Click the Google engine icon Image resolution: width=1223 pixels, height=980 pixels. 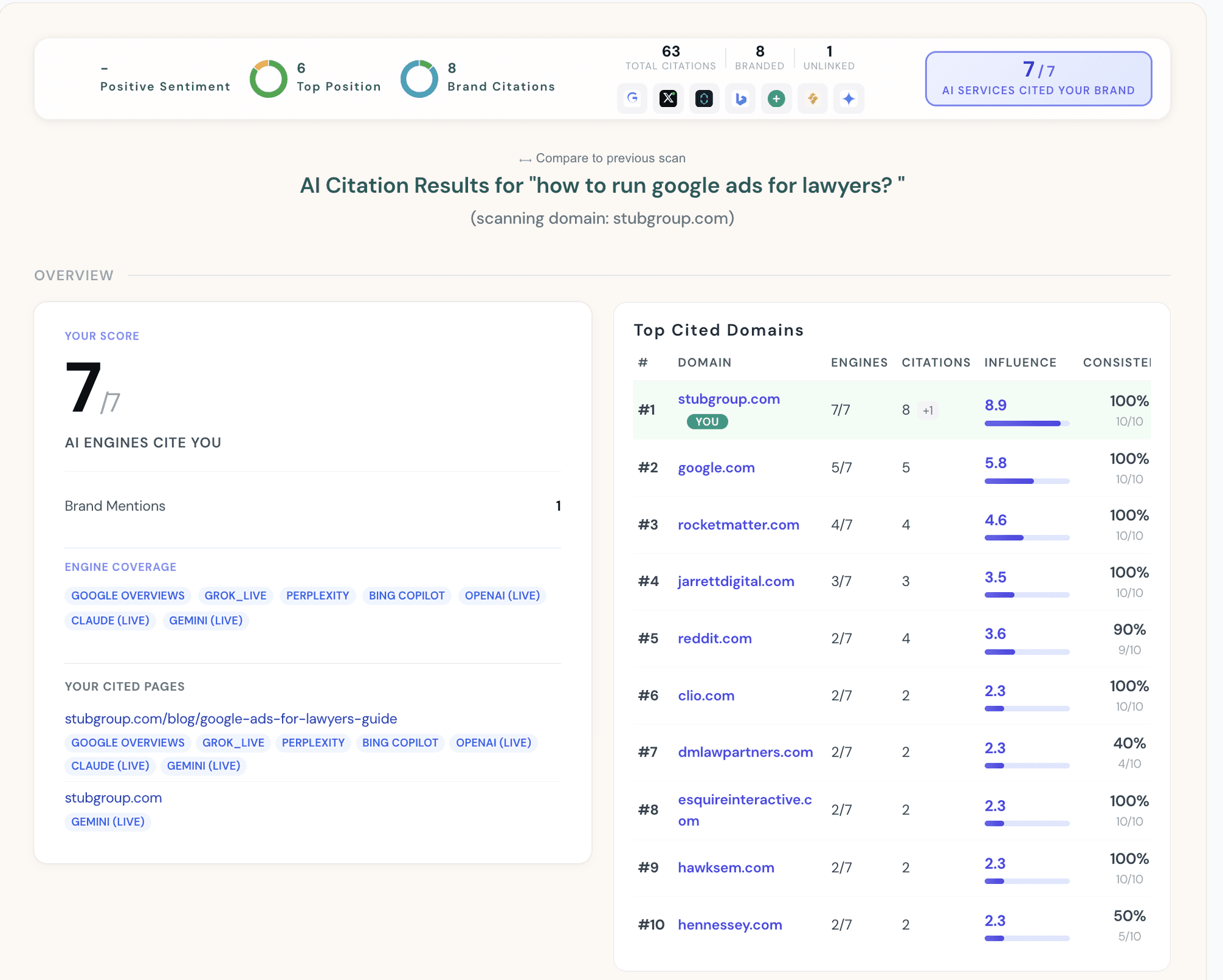click(632, 98)
